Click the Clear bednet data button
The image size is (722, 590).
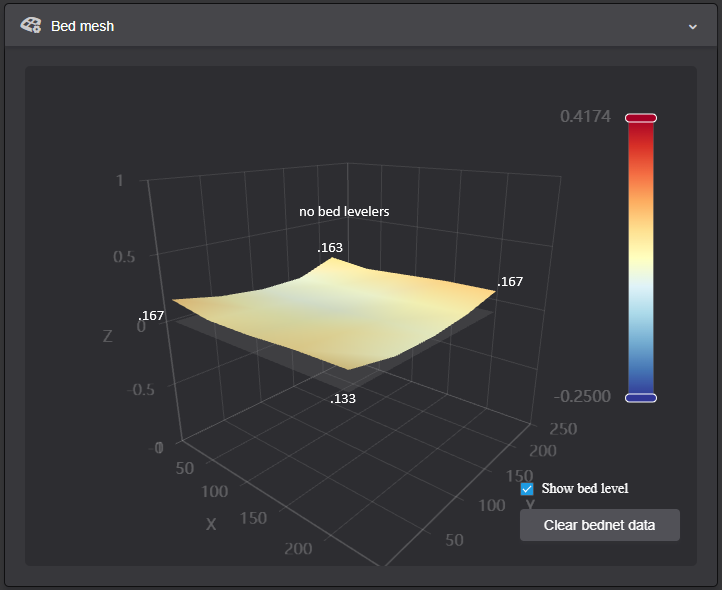[600, 525]
